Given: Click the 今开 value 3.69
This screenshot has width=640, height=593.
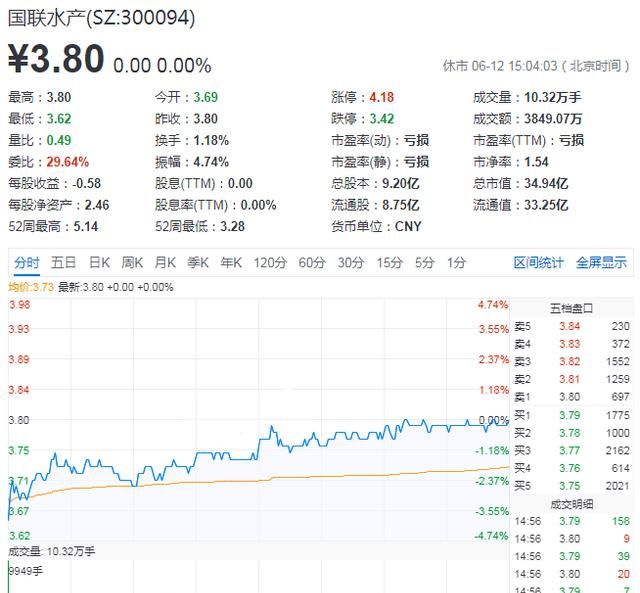Looking at the screenshot, I should (x=205, y=97).
